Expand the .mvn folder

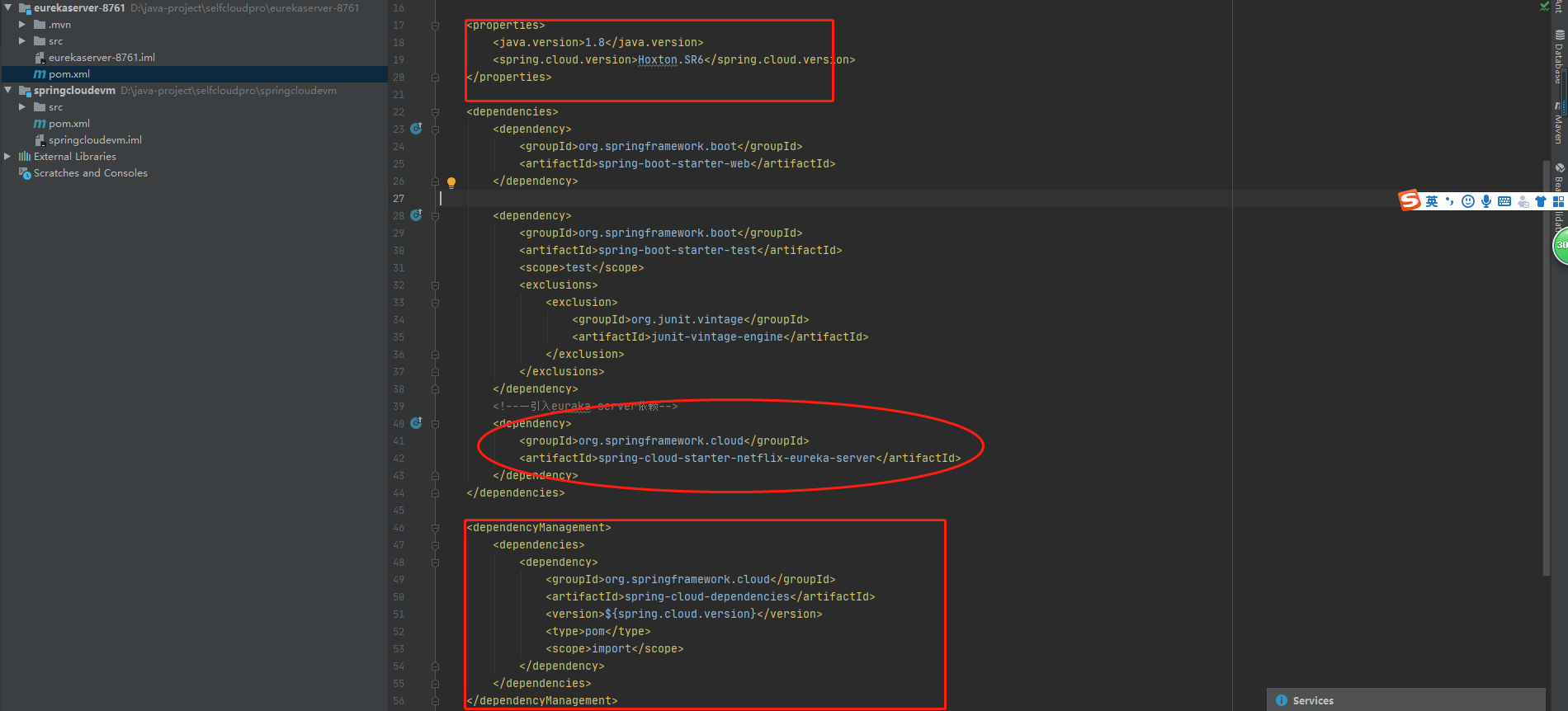point(22,25)
